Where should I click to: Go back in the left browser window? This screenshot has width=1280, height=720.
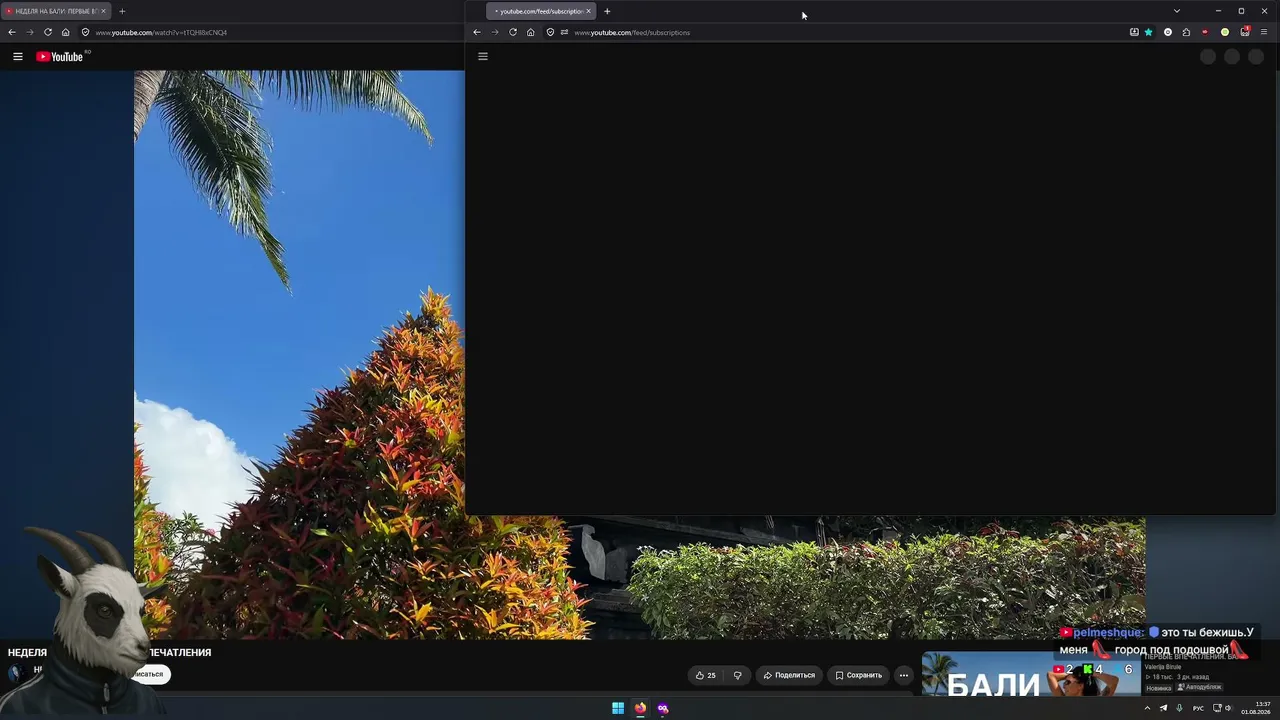12,32
